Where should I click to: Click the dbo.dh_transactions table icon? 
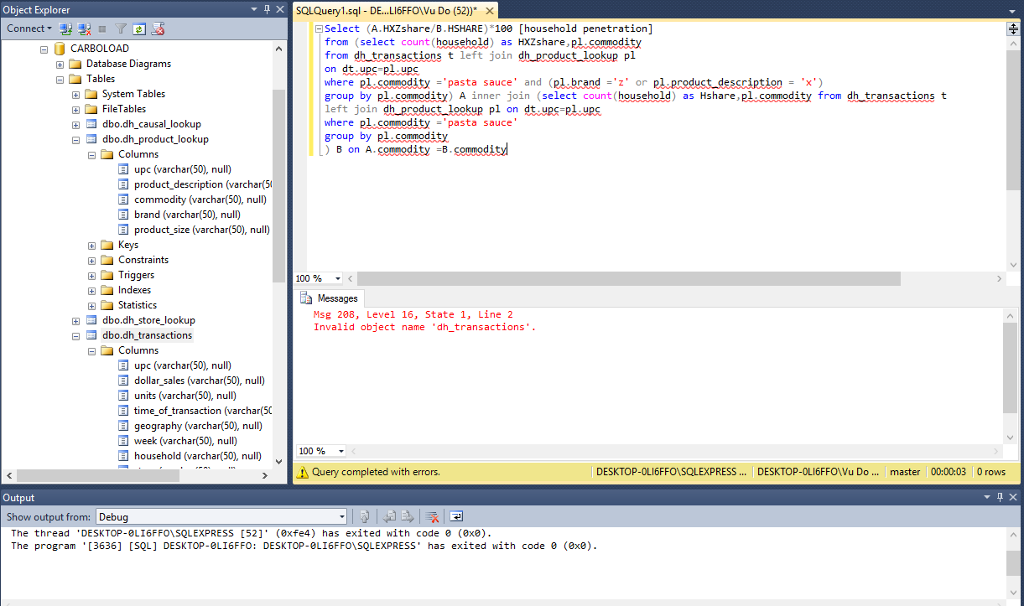click(x=91, y=335)
